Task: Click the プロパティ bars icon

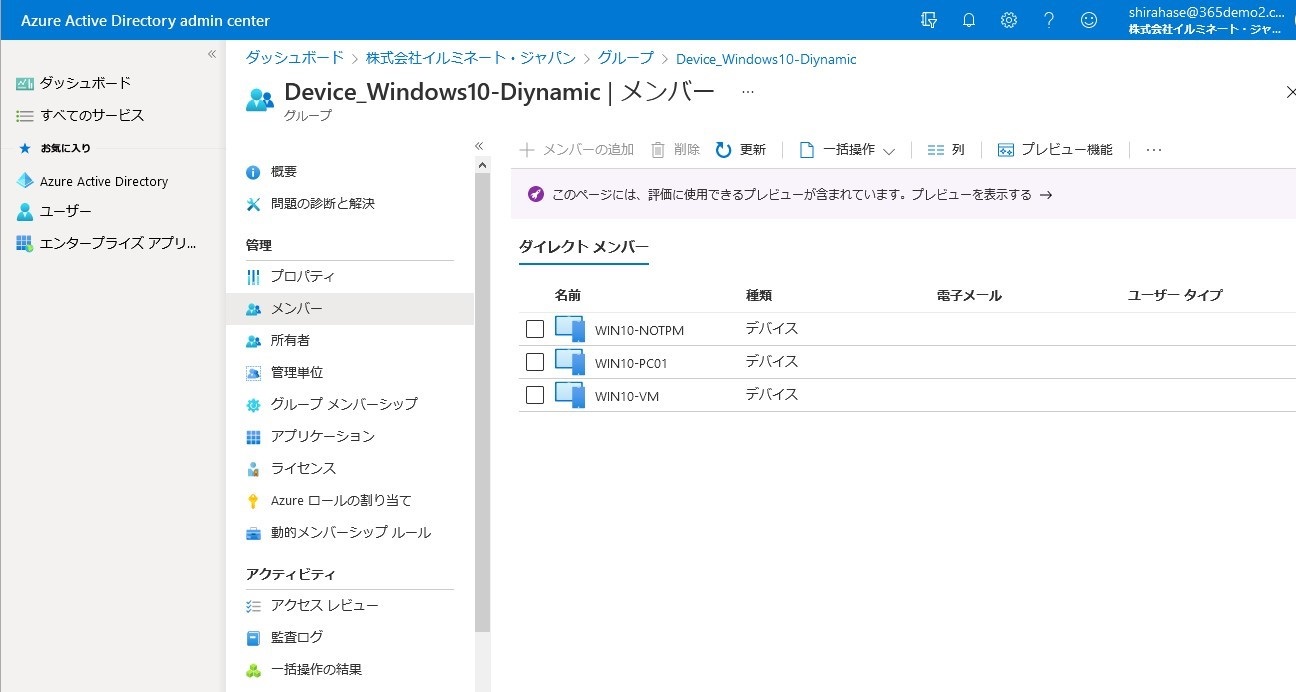Action: (253, 276)
